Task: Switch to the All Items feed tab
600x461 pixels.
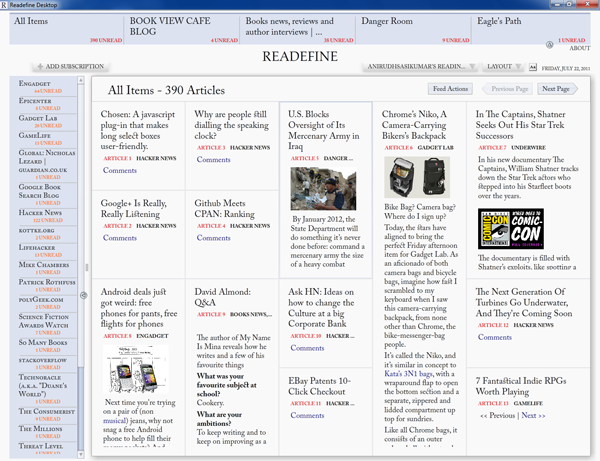Action: coord(66,30)
